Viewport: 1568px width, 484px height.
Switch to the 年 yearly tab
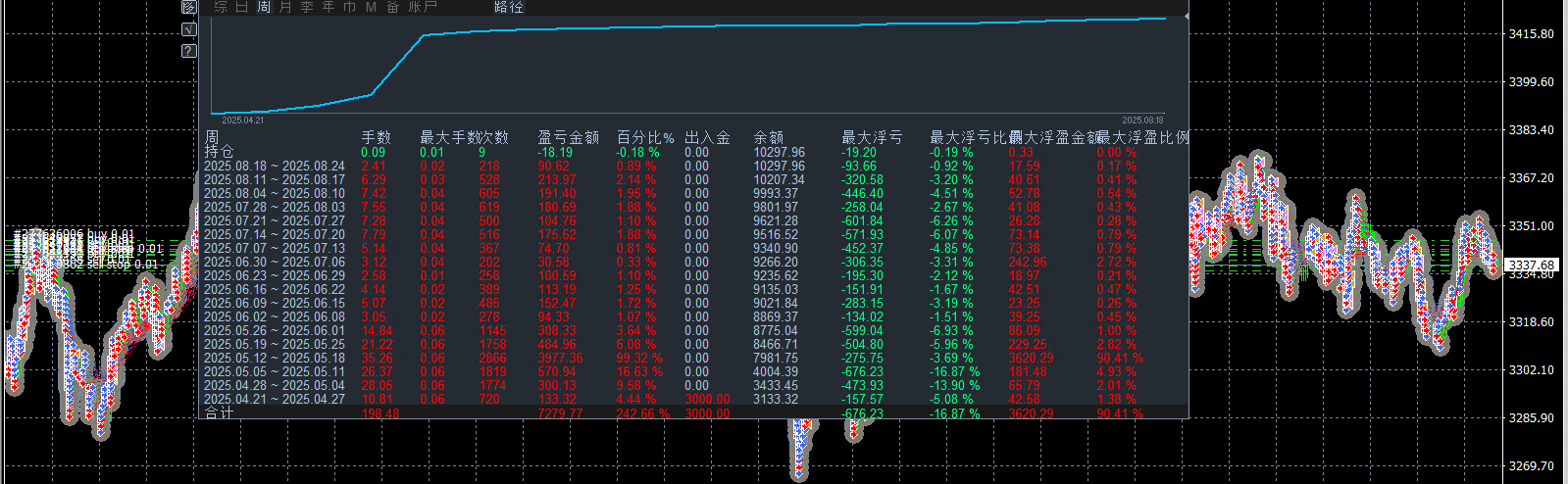329,7
